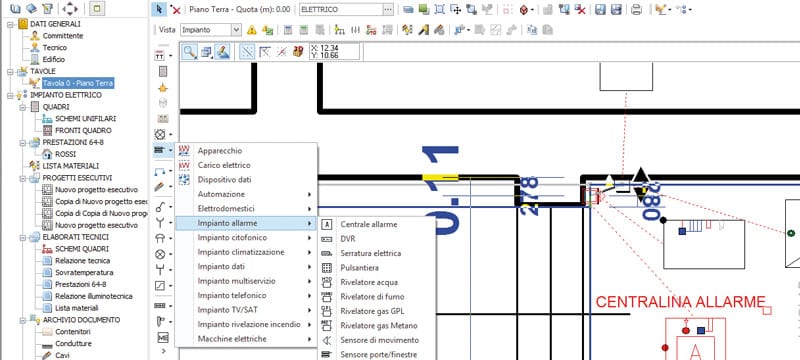
Task: Open SCHEMI QUADRI under Elaborati Tecnici
Action: tap(82, 249)
